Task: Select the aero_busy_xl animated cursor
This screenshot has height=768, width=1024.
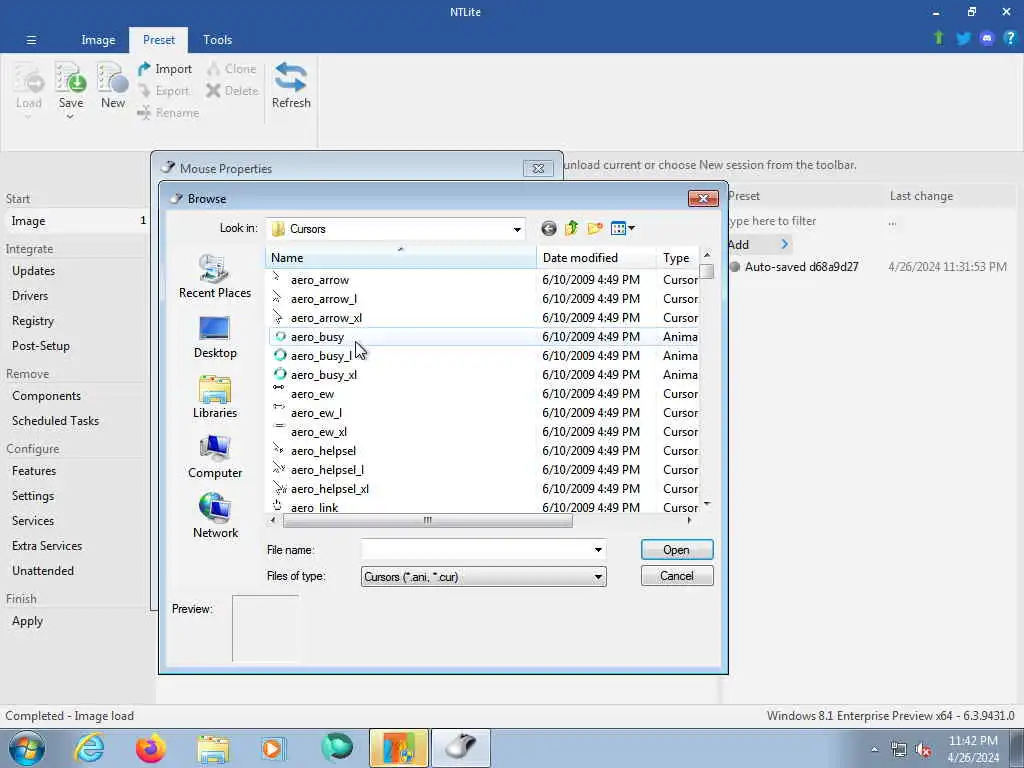Action: [x=324, y=375]
